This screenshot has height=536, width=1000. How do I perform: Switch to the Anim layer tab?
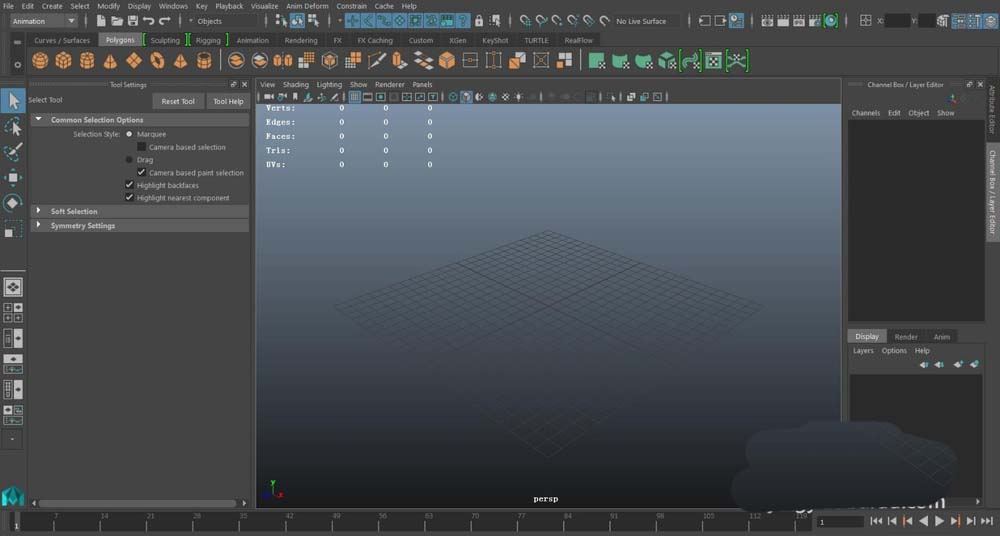(942, 337)
